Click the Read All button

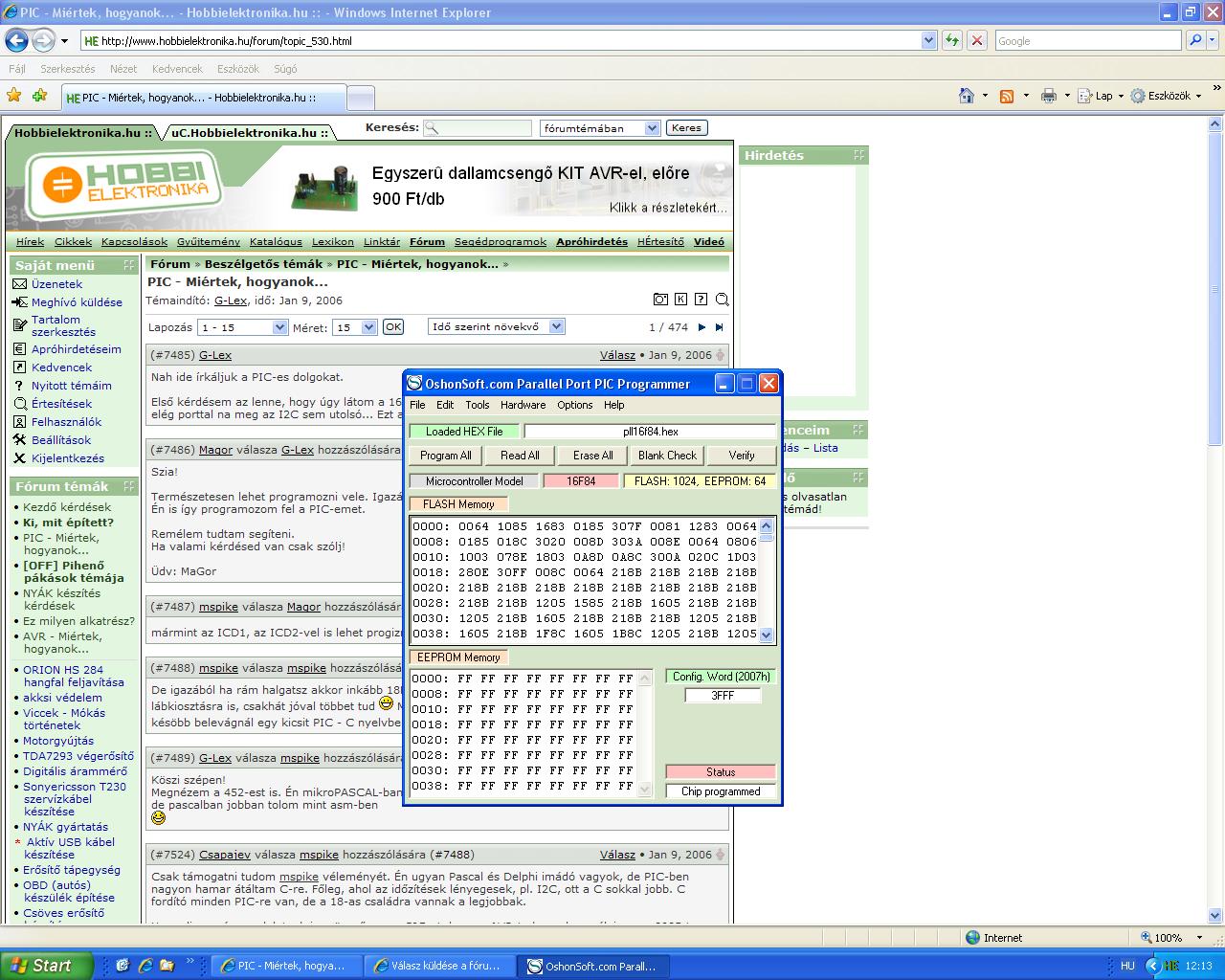pyautogui.click(x=520, y=456)
